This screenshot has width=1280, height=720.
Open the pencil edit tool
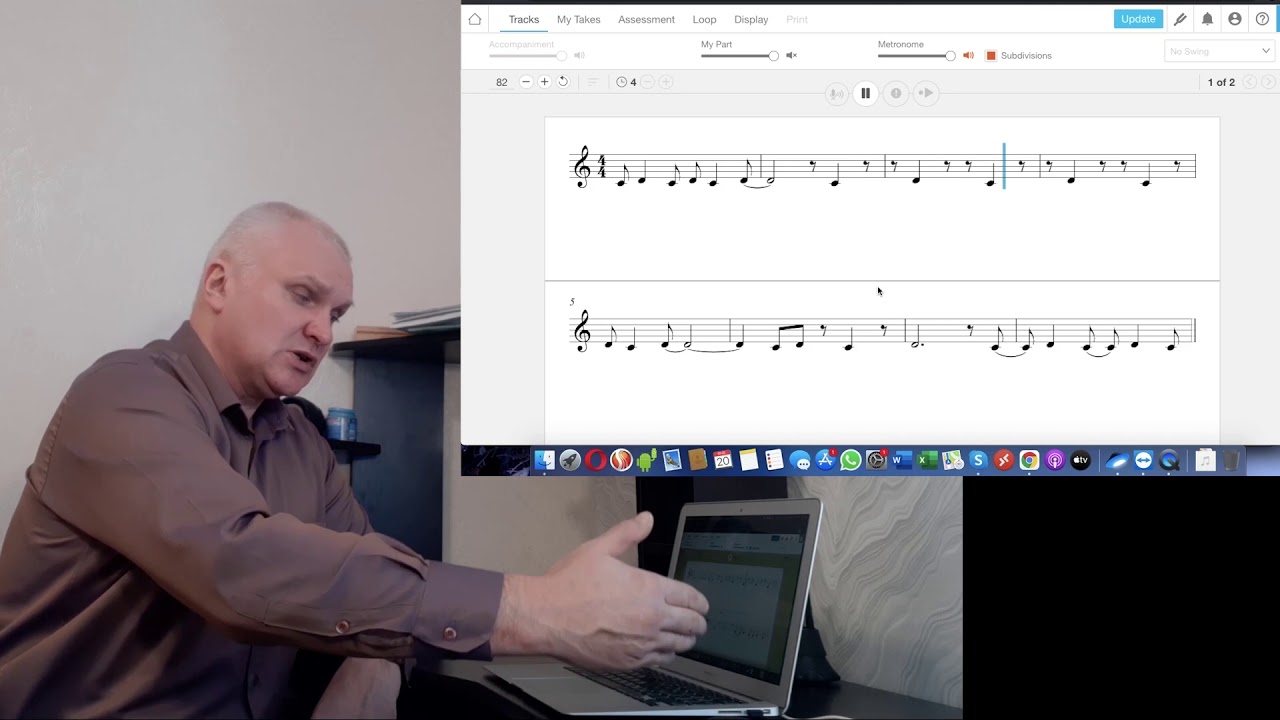(x=1180, y=19)
